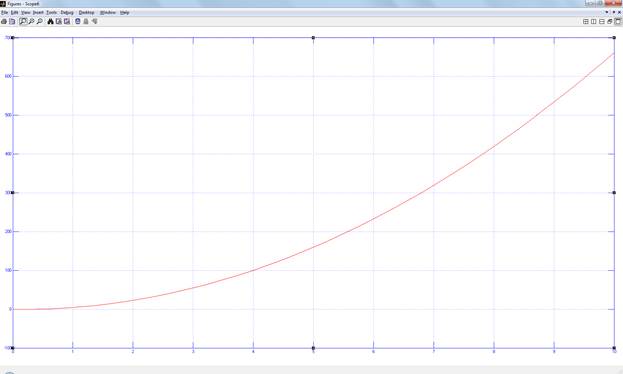The image size is (623, 374).
Task: Click the top-center axes selection handle
Action: point(313,38)
